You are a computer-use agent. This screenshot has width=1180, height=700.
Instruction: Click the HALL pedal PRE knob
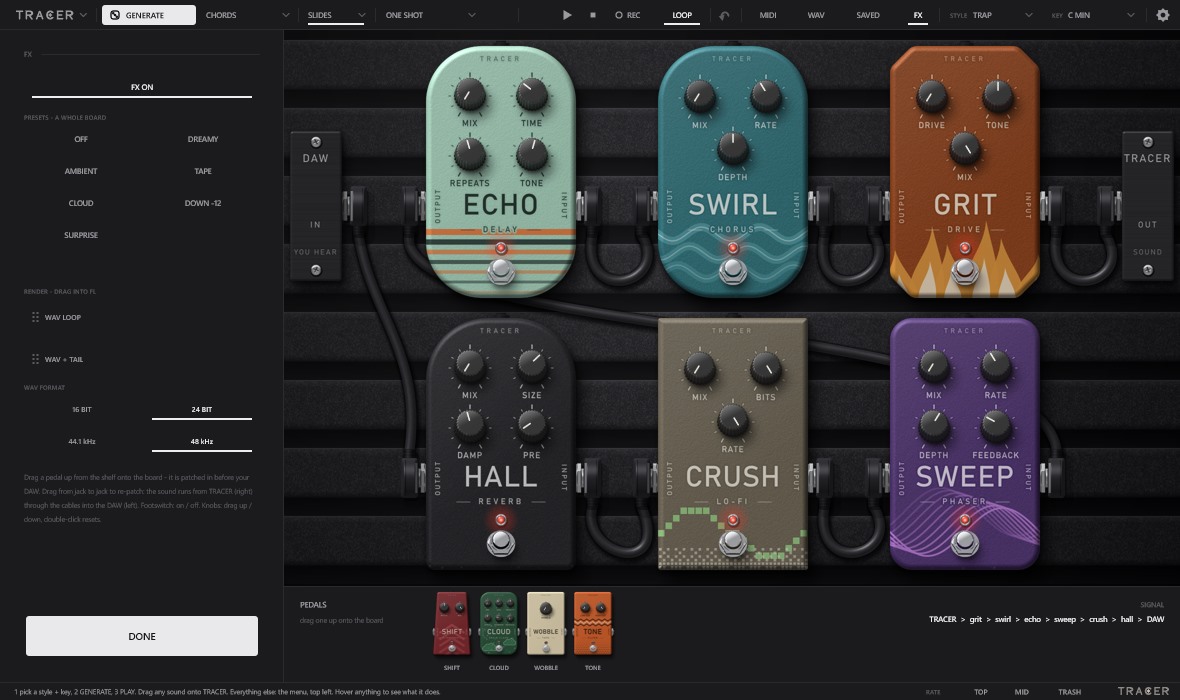click(531, 426)
